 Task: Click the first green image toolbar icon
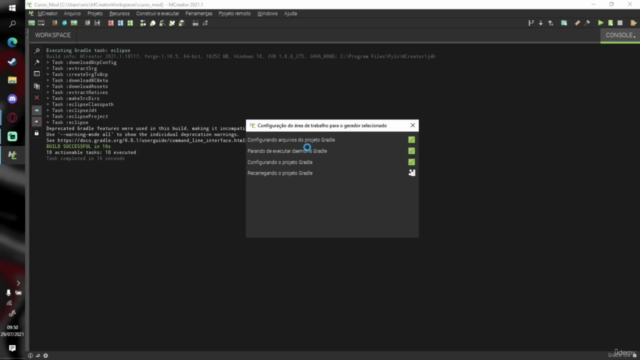pos(31,23)
